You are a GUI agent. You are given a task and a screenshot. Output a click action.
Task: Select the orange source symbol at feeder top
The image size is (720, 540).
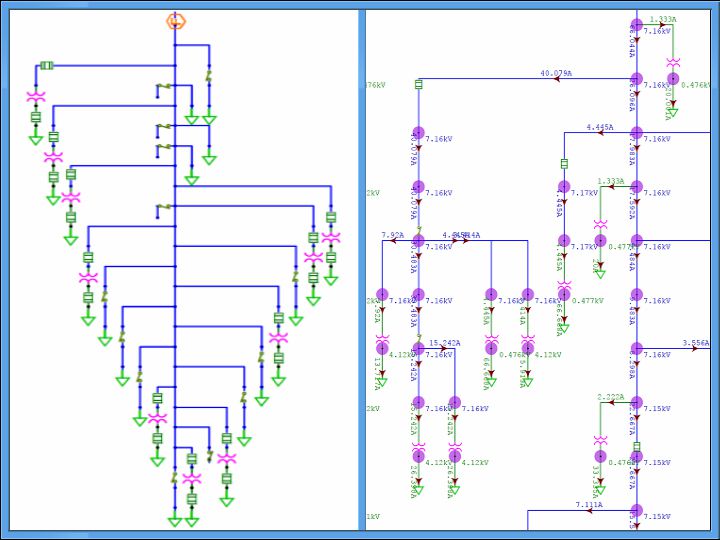[x=175, y=20]
